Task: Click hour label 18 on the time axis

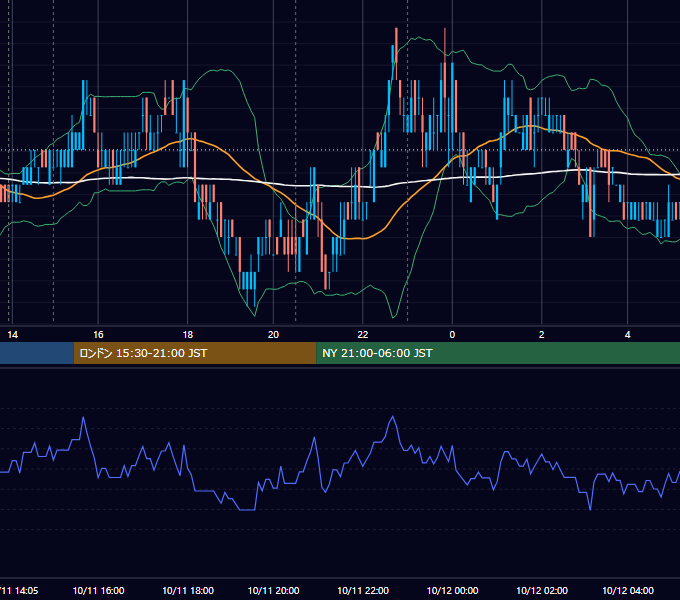Action: 187,335
